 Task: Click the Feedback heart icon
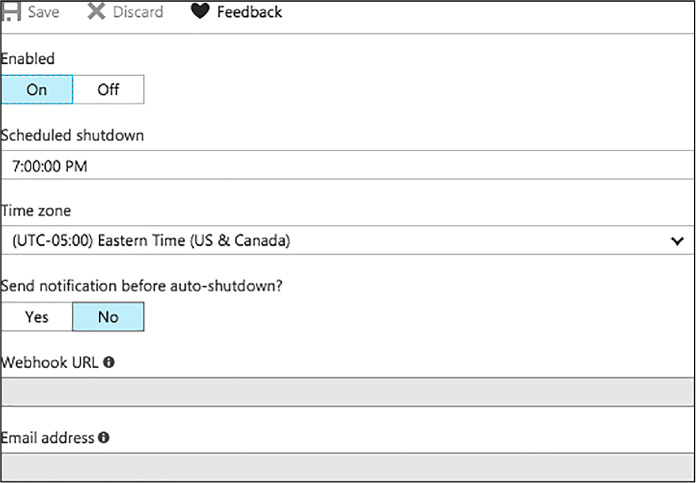click(x=200, y=12)
